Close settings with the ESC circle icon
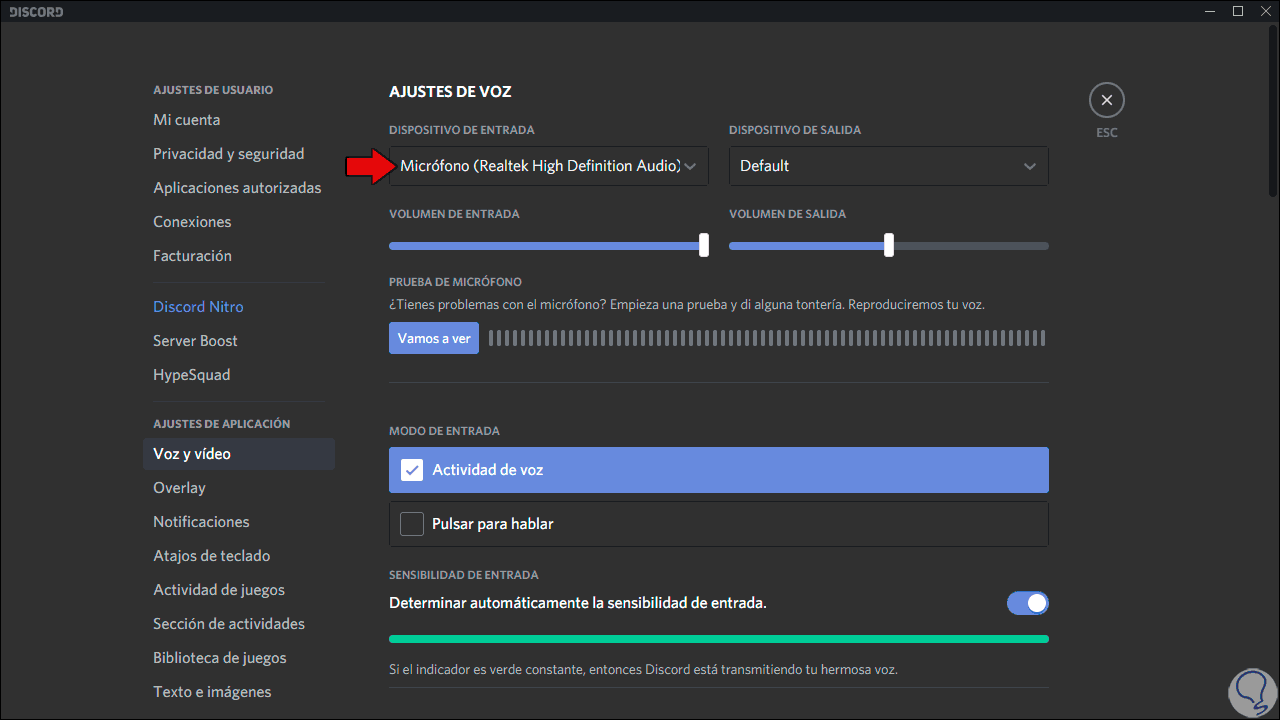Viewport: 1280px width, 720px height. point(1106,100)
